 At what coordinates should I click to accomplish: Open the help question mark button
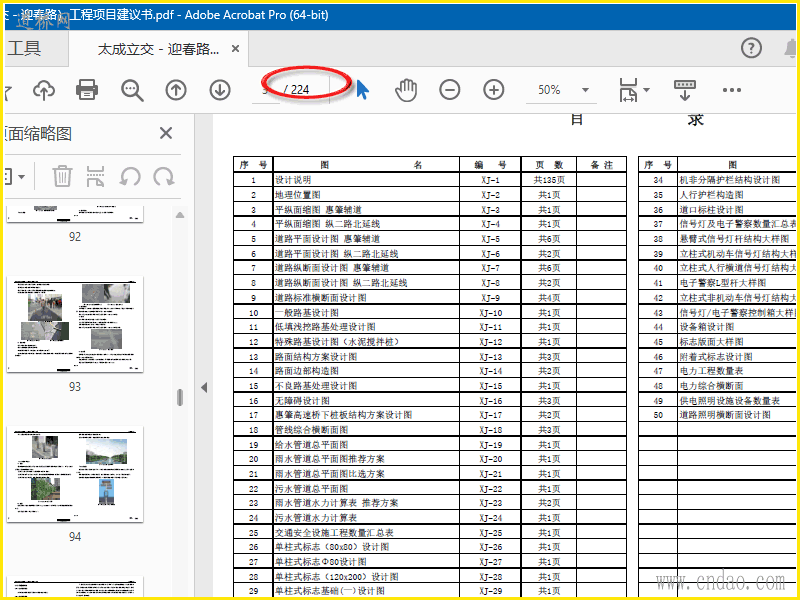pyautogui.click(x=751, y=48)
